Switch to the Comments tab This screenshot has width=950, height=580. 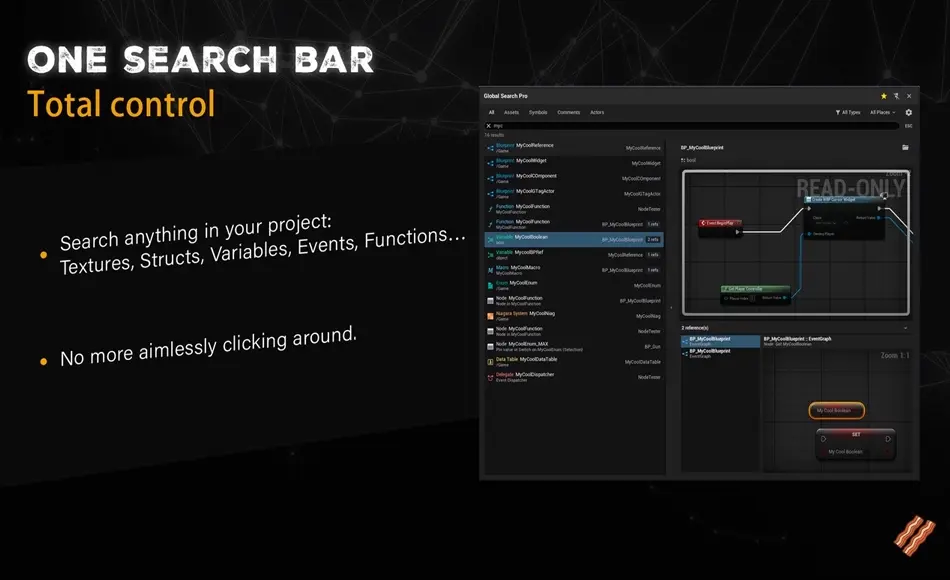click(568, 112)
